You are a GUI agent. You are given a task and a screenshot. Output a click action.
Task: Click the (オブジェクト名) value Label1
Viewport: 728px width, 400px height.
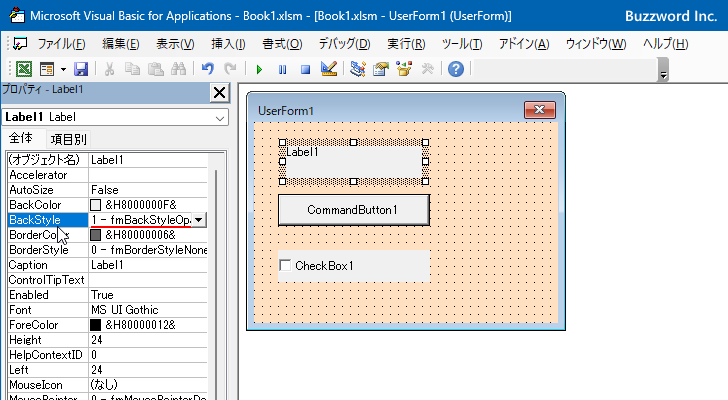tap(148, 160)
